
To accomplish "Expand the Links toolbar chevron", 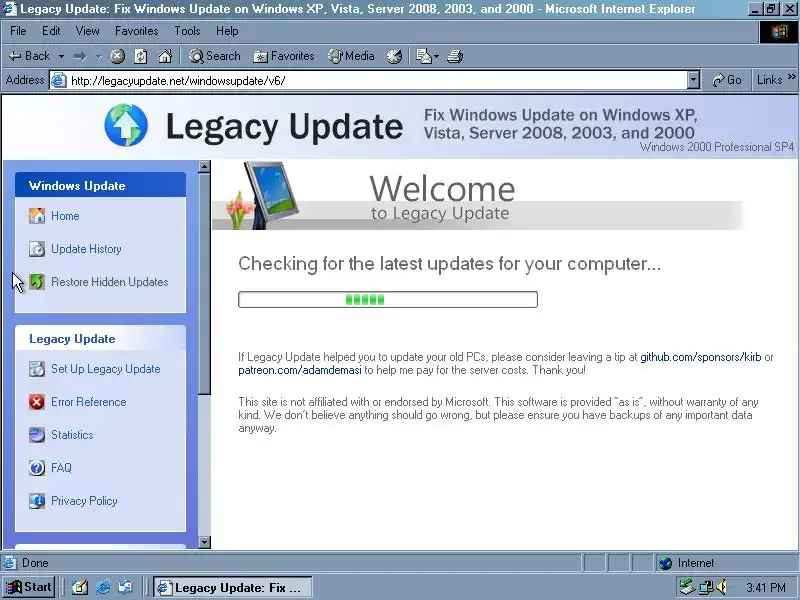I will (791, 77).
